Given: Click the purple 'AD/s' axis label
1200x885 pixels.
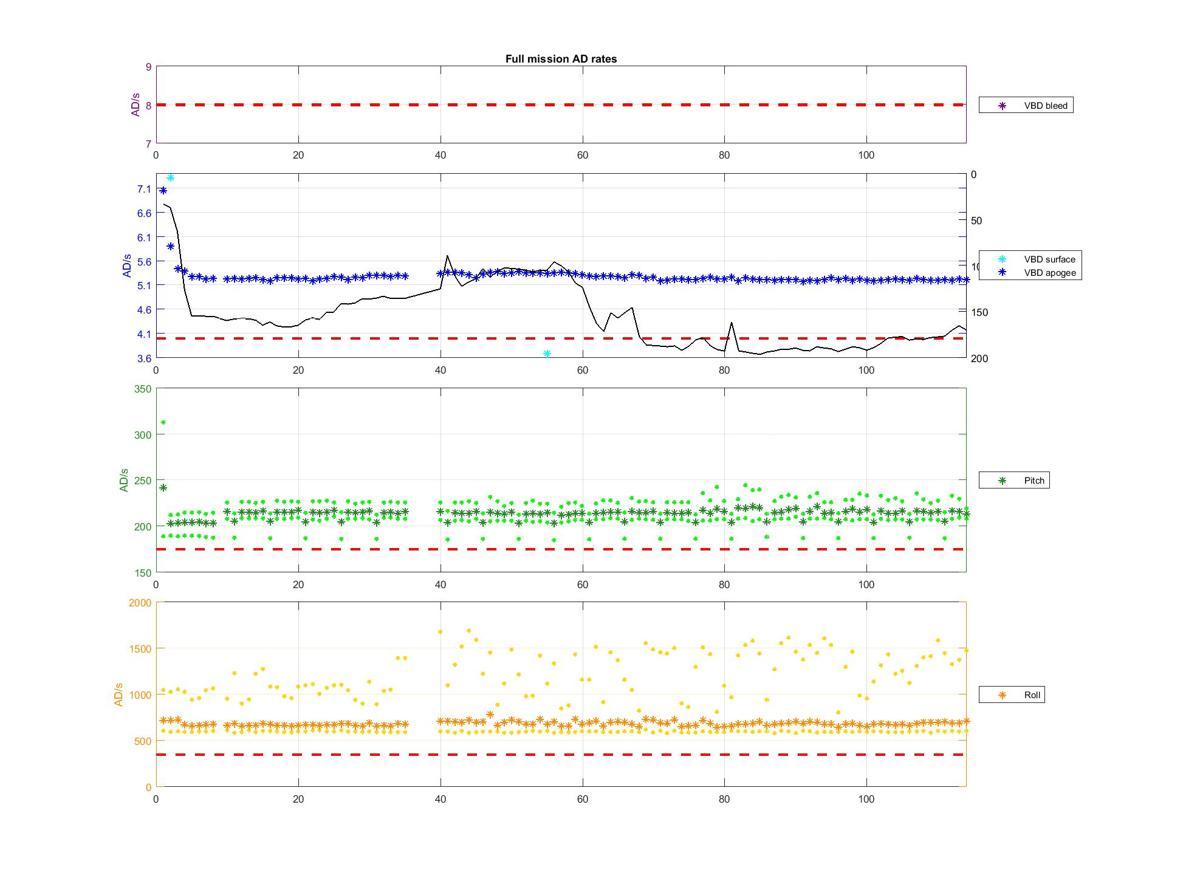Looking at the screenshot, I should tap(136, 105).
